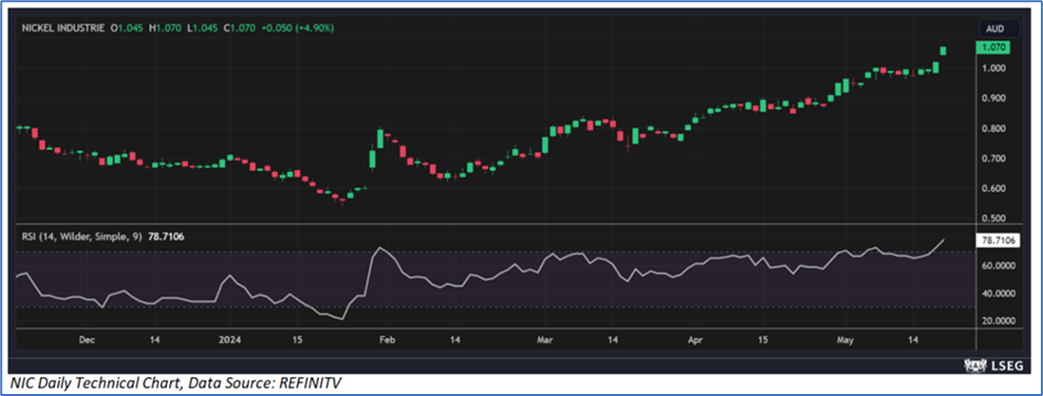Click the 78.7106 RSI axis value tag
1043x396 pixels.
click(998, 241)
